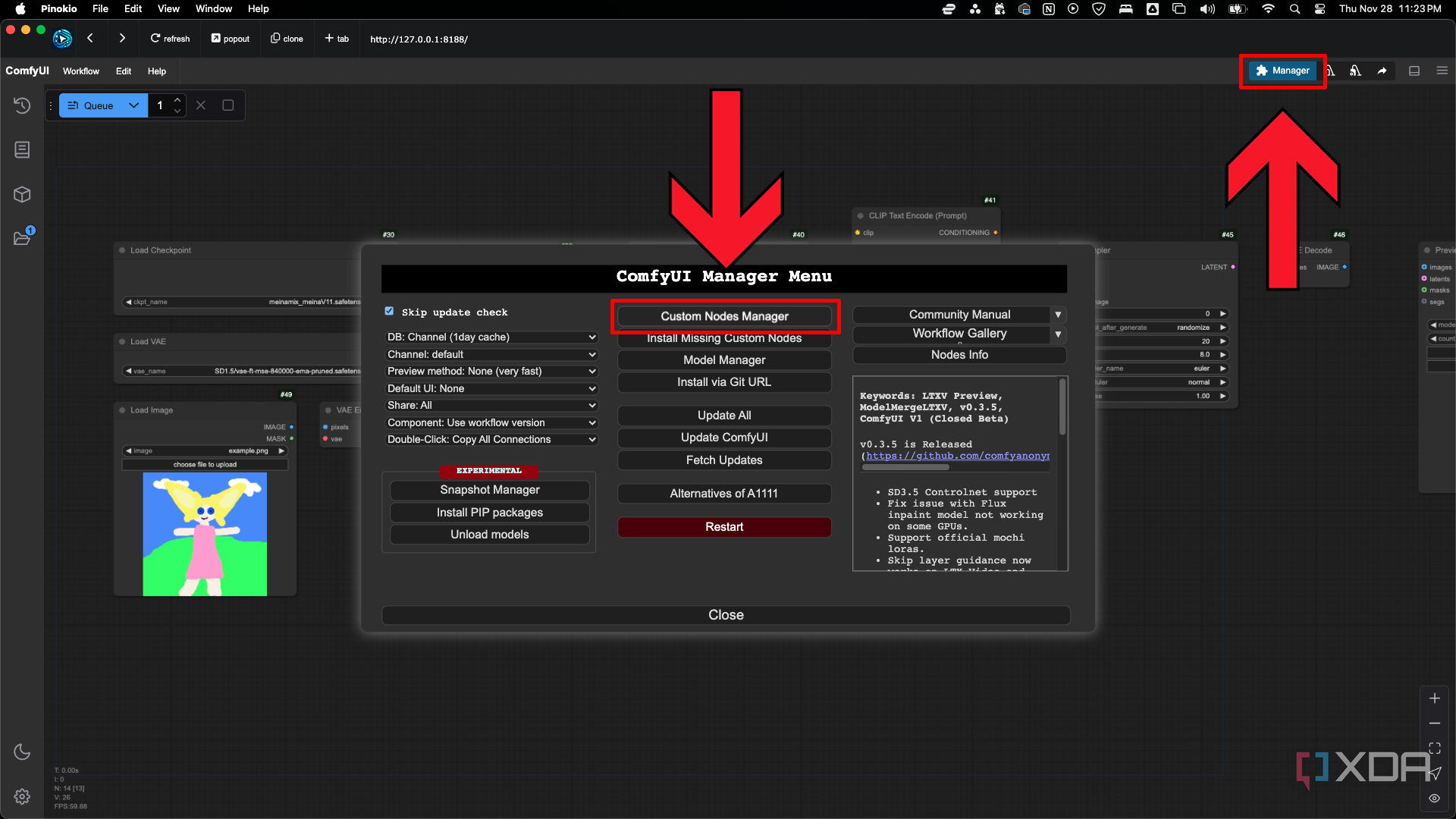Viewport: 1456px width, 819px height.
Task: Open DB Channel (1day cache) dropdown
Action: click(x=491, y=337)
